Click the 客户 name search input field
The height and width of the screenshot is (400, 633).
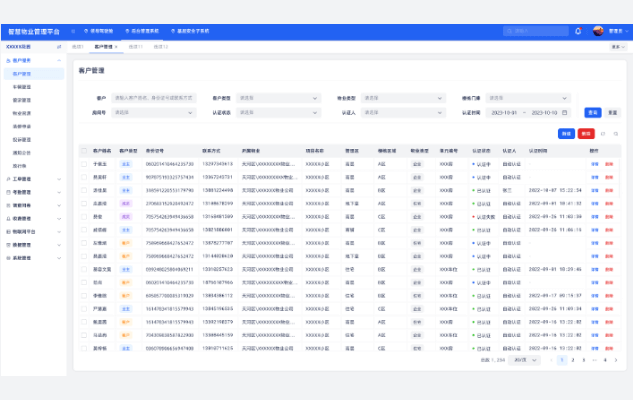(x=153, y=98)
